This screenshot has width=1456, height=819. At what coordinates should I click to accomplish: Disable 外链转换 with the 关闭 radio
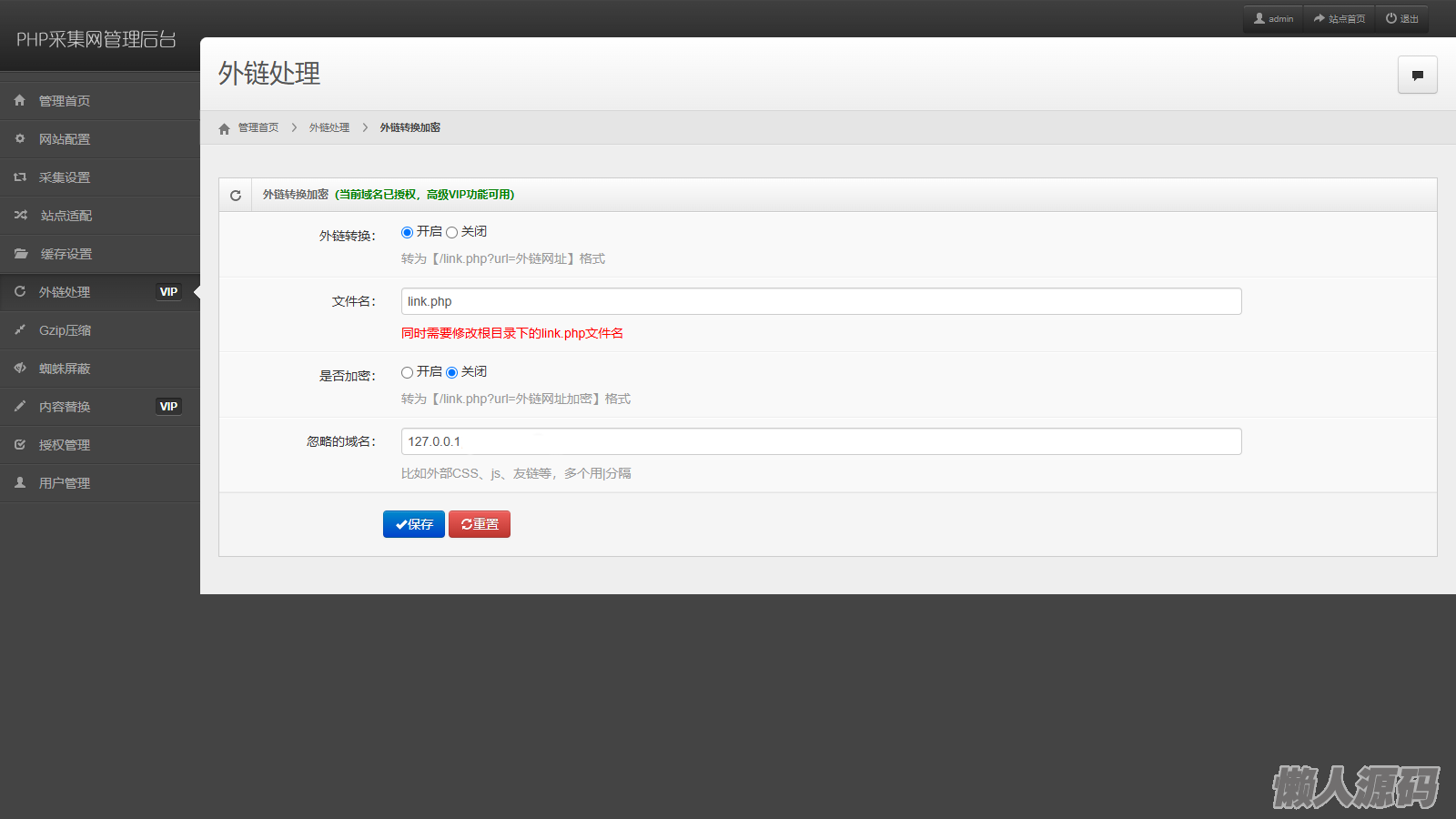coord(451,233)
